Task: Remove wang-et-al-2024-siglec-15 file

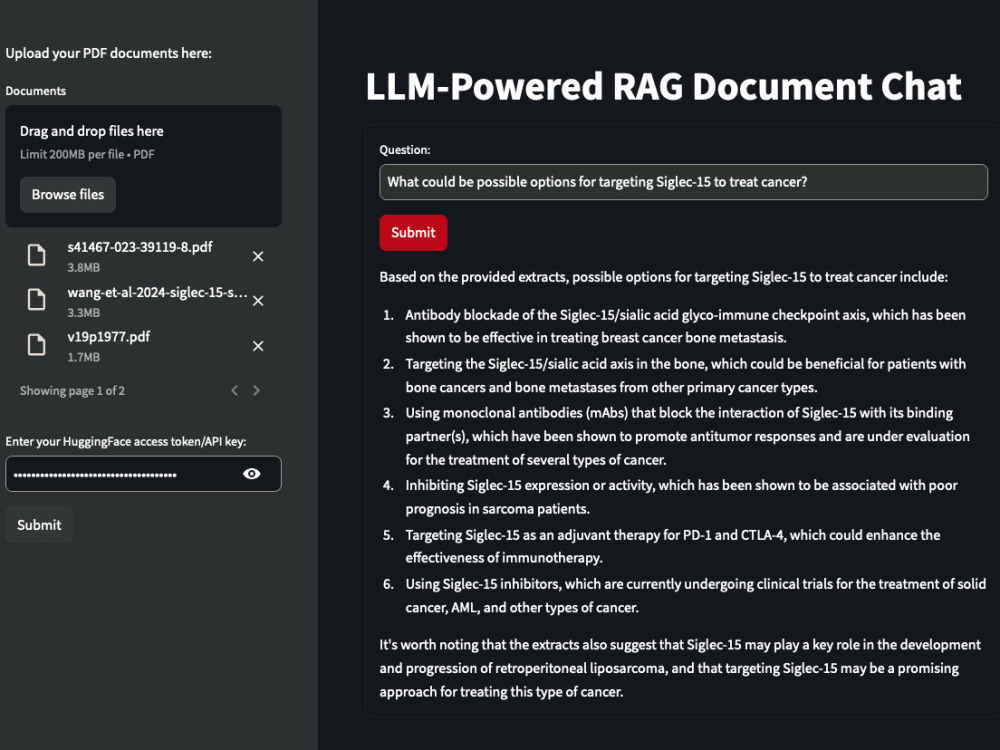Action: [x=258, y=301]
